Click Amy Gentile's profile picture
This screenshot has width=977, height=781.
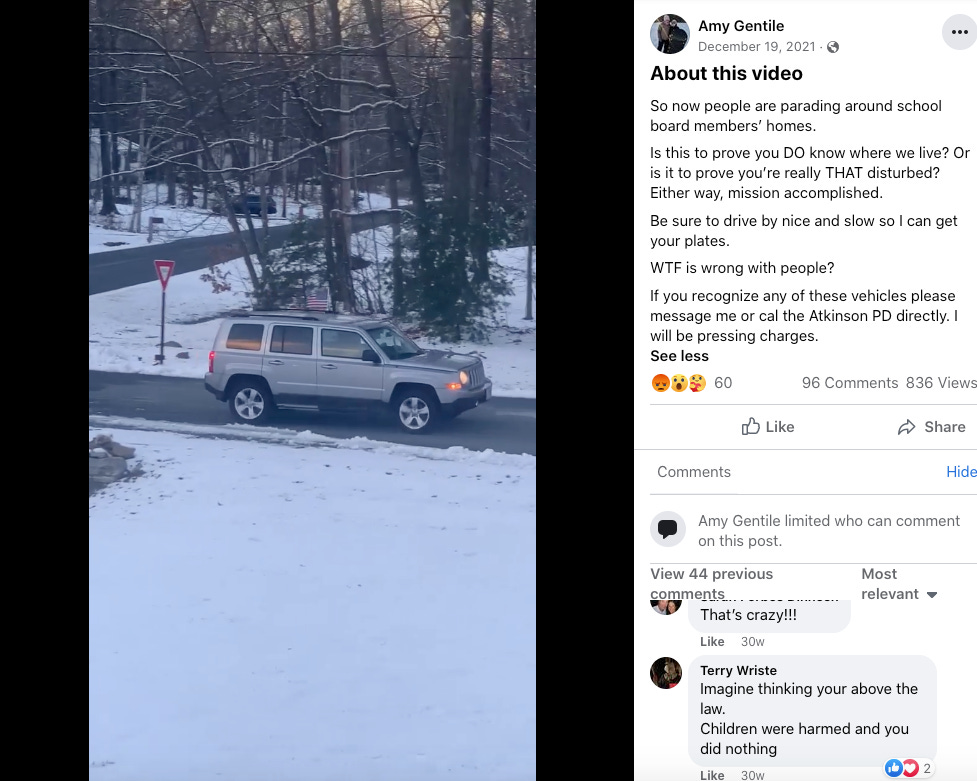point(670,34)
